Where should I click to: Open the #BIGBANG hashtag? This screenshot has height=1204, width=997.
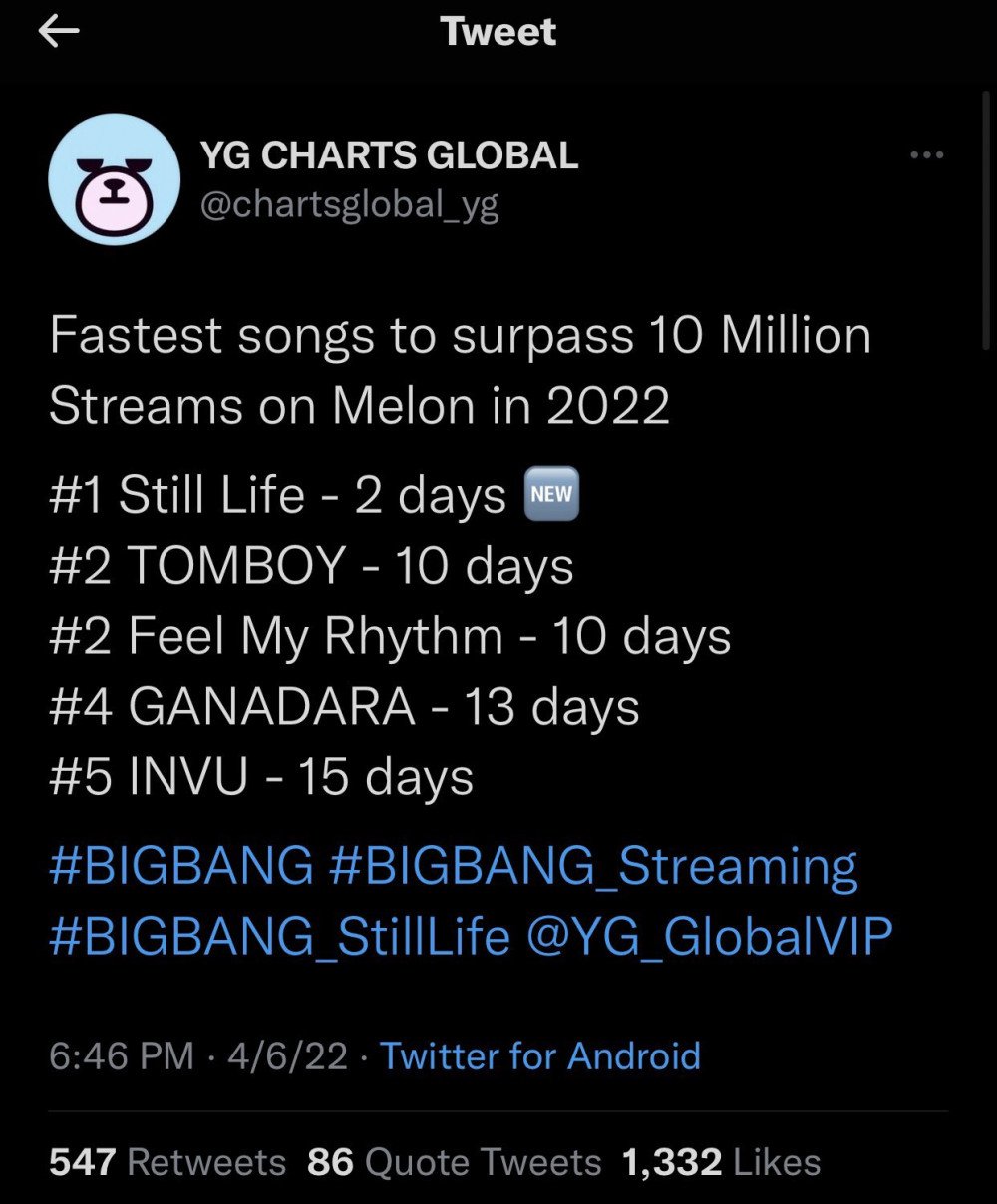(x=180, y=866)
